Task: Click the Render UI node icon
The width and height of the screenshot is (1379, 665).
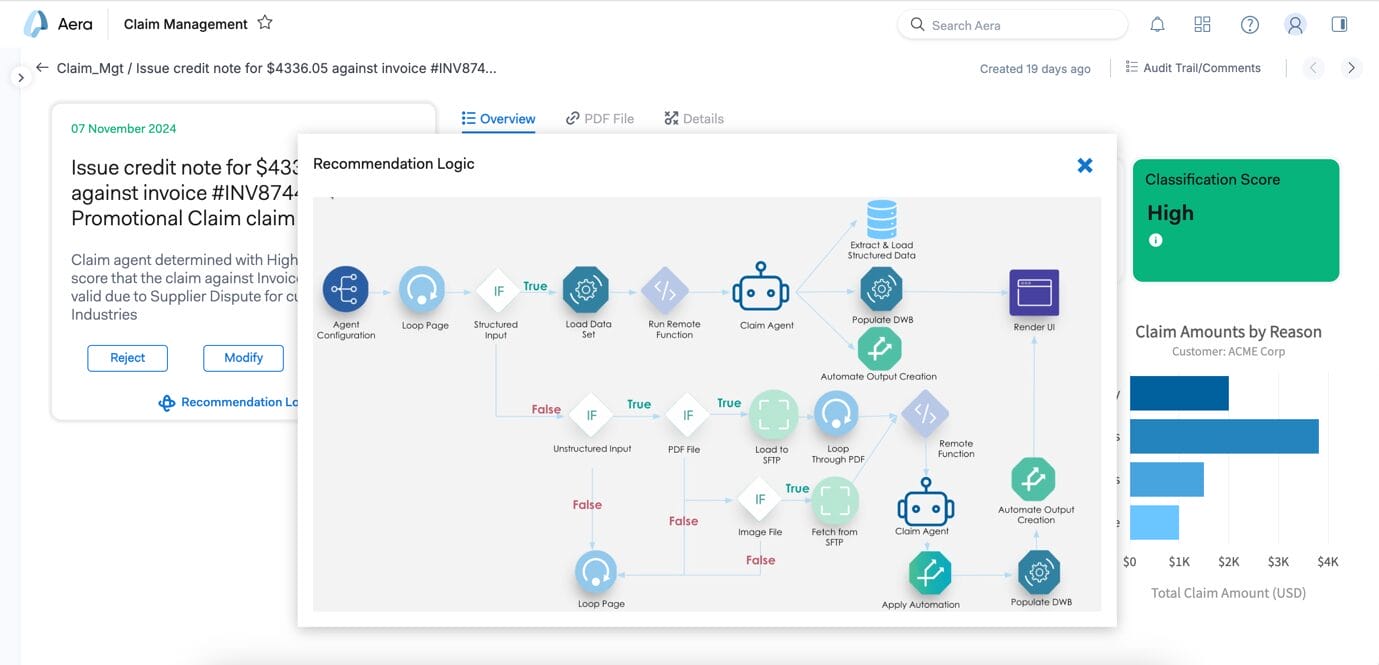Action: pyautogui.click(x=1034, y=292)
